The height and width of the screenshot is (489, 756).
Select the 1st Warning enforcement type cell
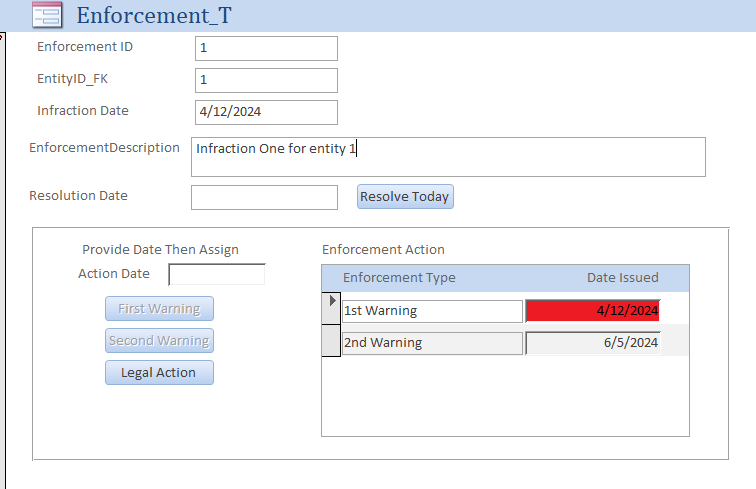click(432, 311)
